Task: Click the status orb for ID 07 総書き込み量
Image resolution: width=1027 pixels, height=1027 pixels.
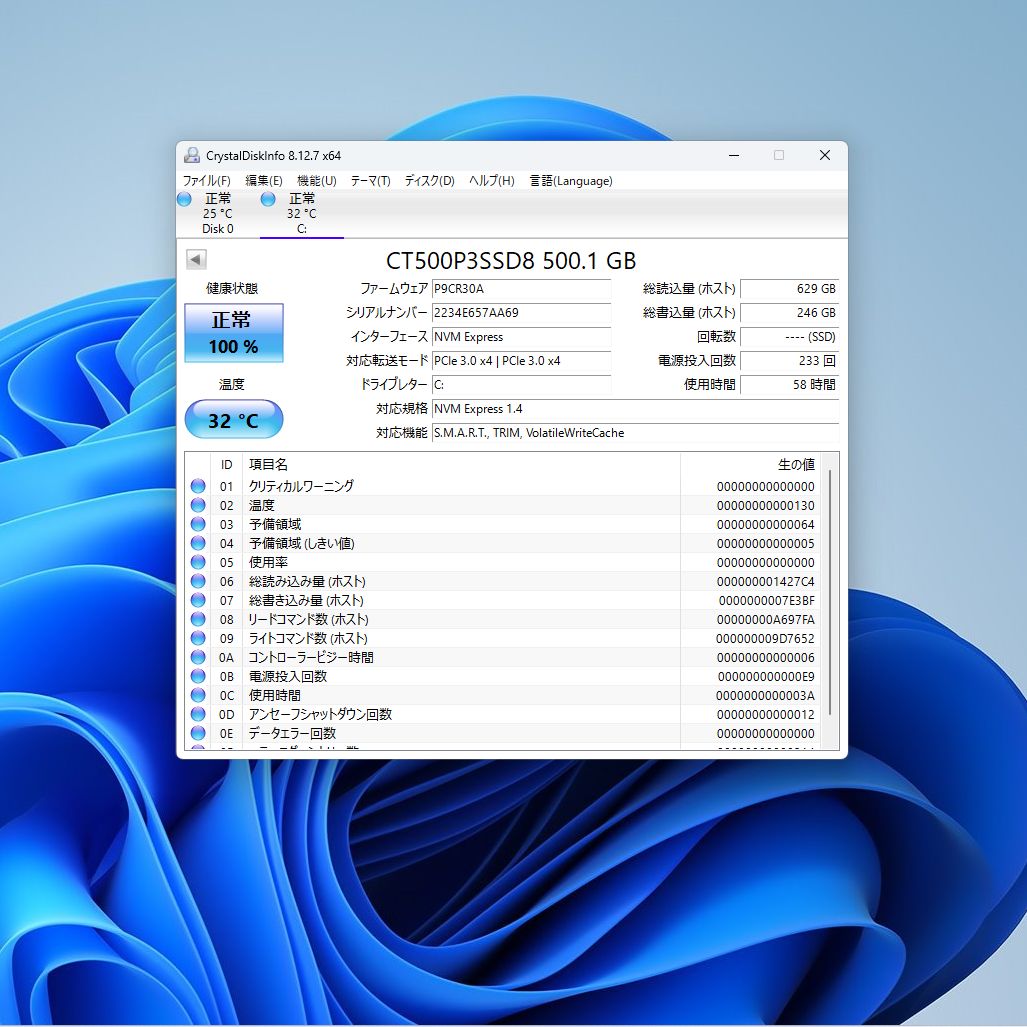Action: pyautogui.click(x=198, y=600)
